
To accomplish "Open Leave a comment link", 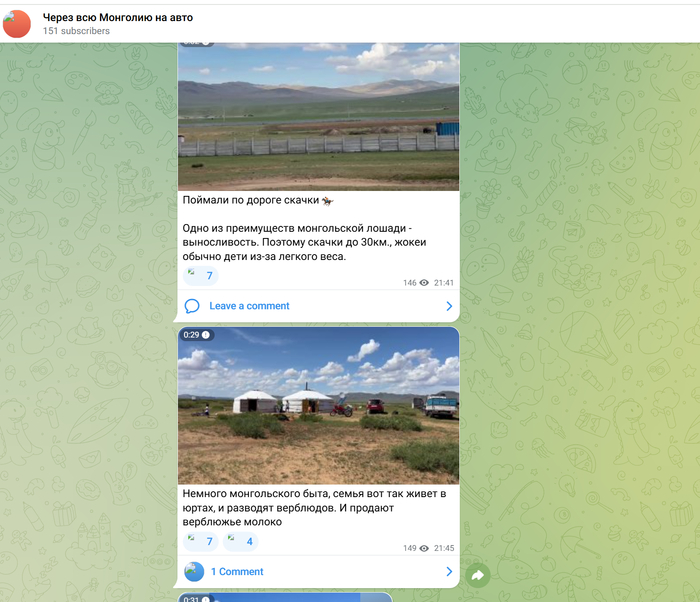I will pos(249,306).
